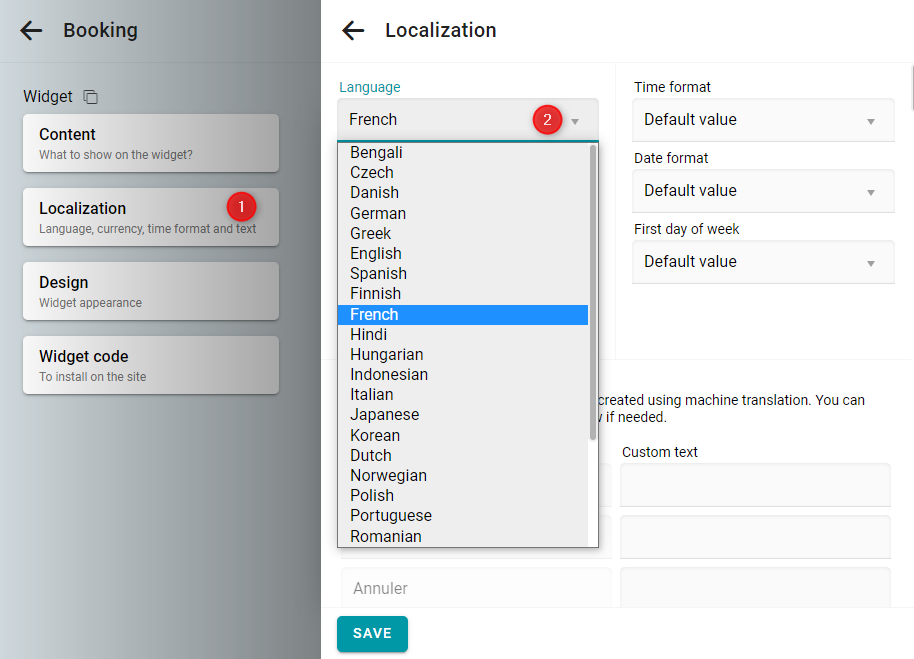
Task: Click the language list scrollbar
Action: coord(593,293)
